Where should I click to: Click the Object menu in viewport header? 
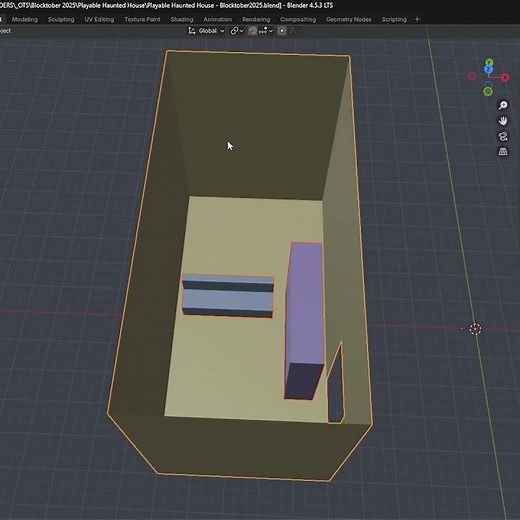pyautogui.click(x=5, y=31)
